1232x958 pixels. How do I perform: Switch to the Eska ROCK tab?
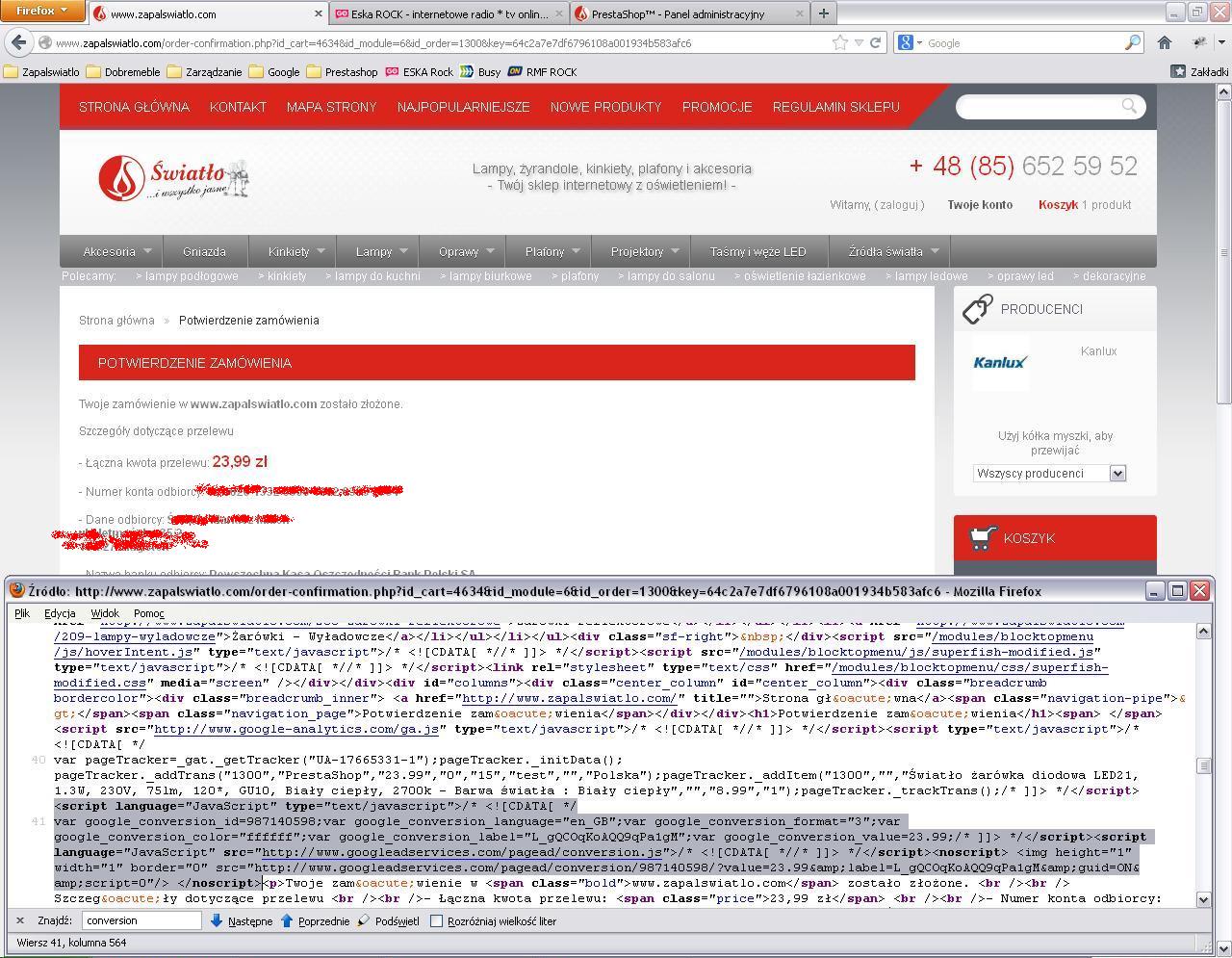tap(449, 13)
